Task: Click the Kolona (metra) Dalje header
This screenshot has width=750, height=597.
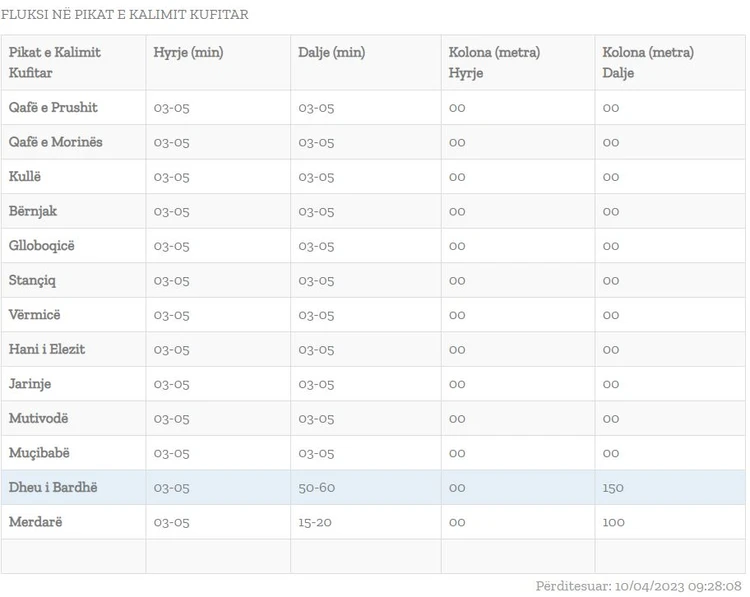Action: 648,62
